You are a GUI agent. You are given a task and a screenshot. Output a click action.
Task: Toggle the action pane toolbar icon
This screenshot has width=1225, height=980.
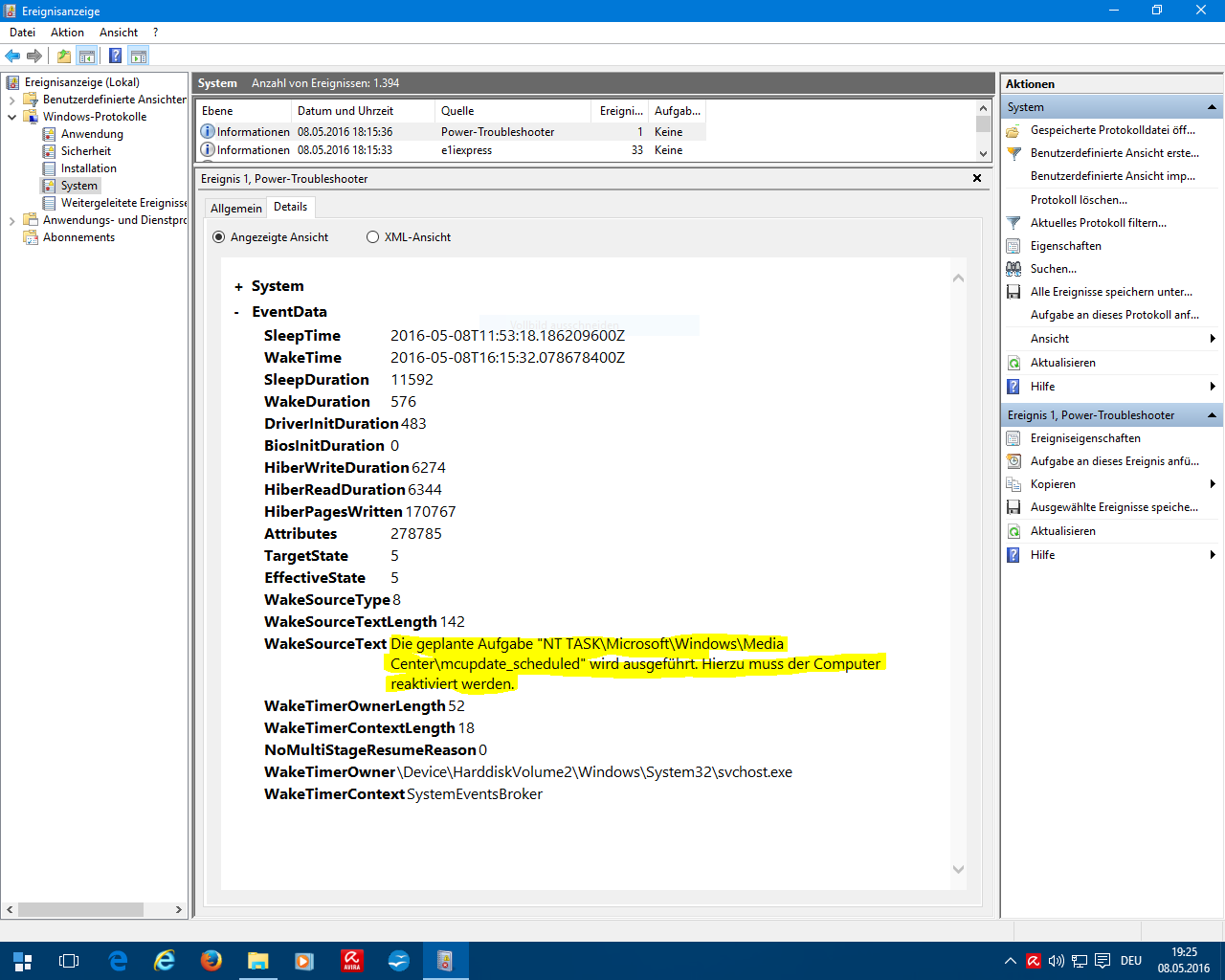coord(139,56)
